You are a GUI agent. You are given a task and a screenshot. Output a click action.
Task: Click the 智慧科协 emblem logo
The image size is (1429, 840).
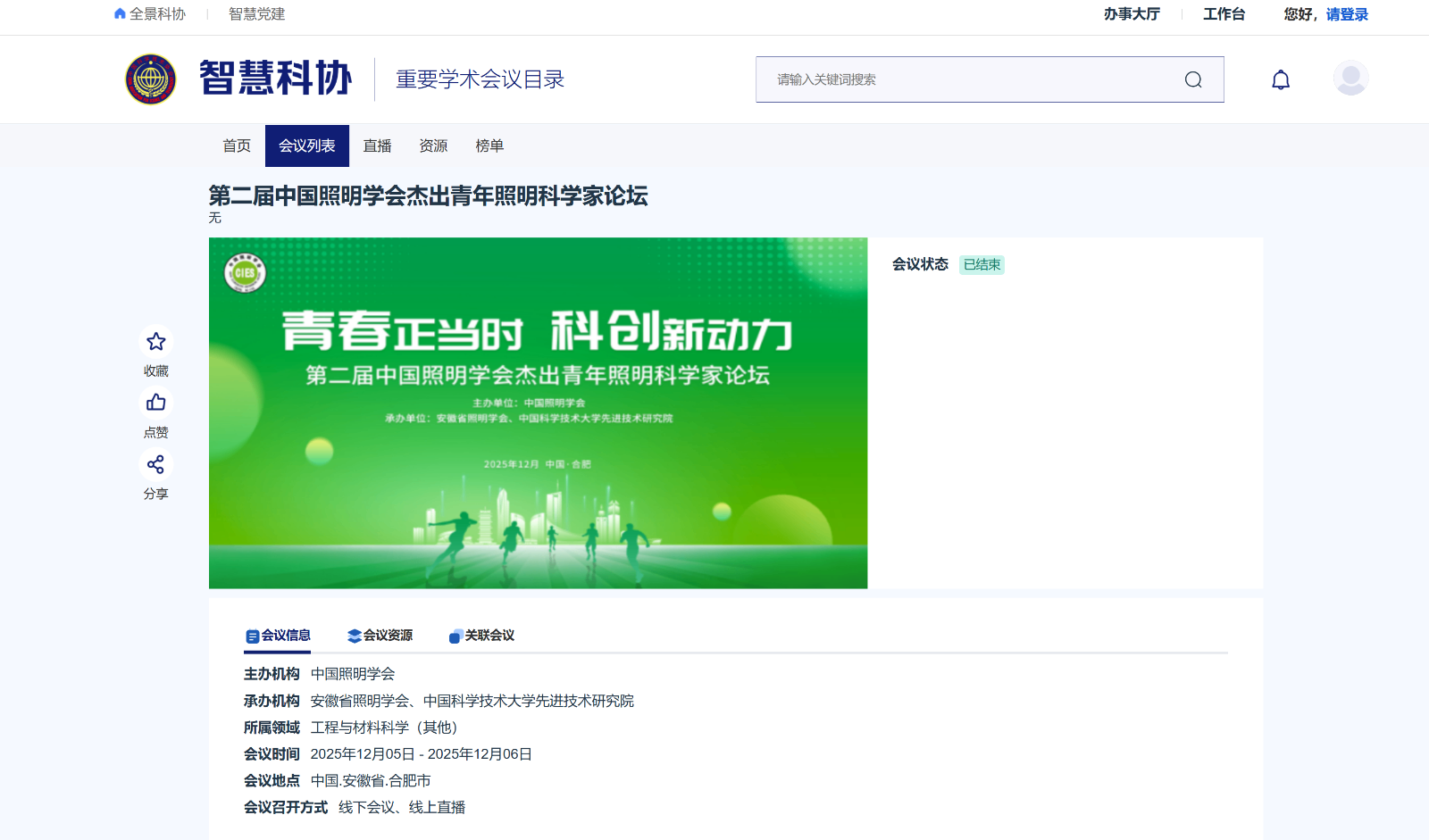pyautogui.click(x=151, y=79)
